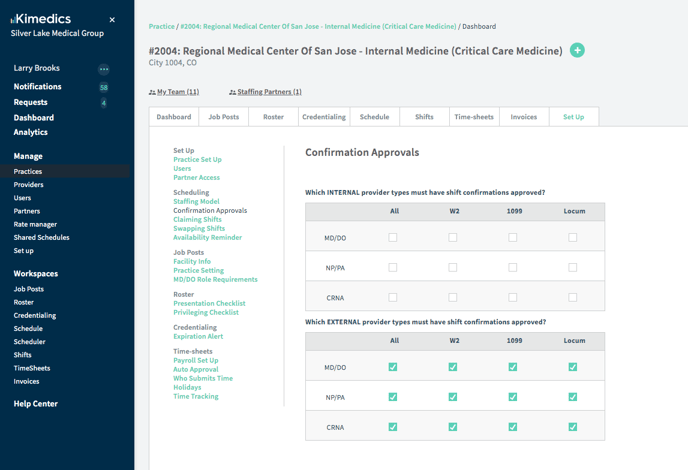Open Rate manager in sidebar

pyautogui.click(x=35, y=224)
